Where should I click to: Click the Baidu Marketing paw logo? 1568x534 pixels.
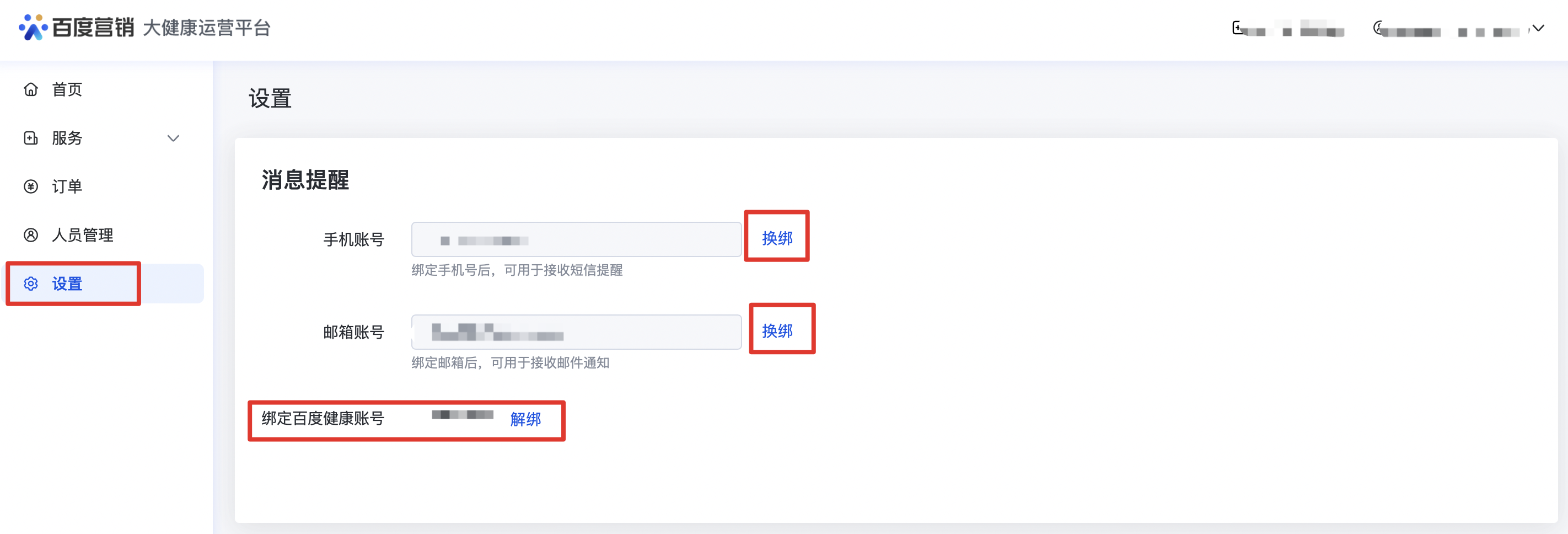[33, 28]
